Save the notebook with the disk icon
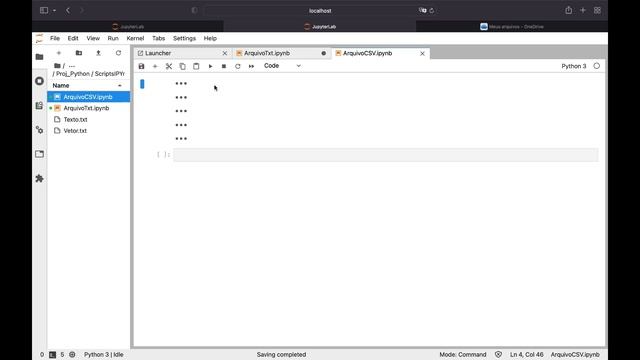Viewport: 640px width, 360px height. click(141, 66)
